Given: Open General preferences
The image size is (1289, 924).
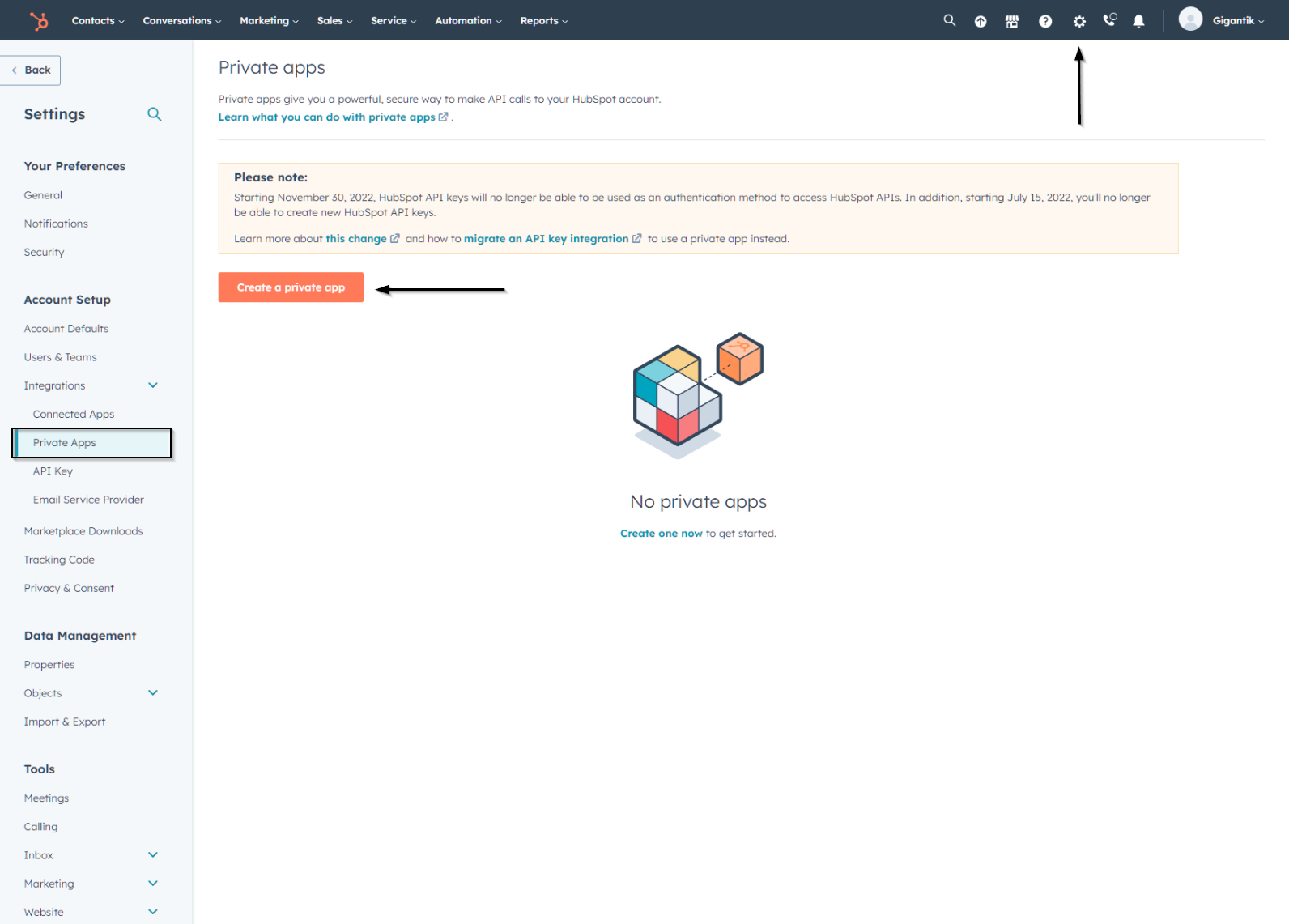Looking at the screenshot, I should [43, 195].
